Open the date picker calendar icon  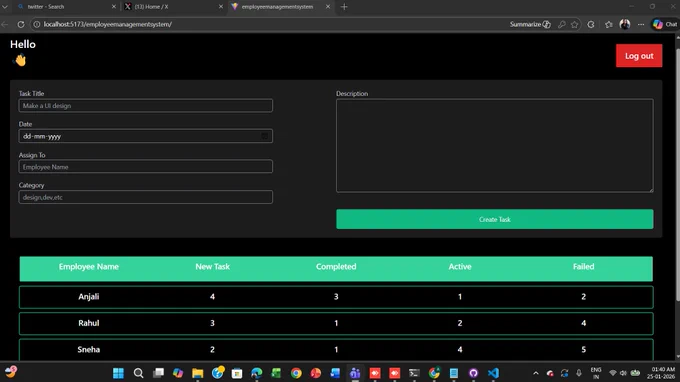[x=265, y=136]
